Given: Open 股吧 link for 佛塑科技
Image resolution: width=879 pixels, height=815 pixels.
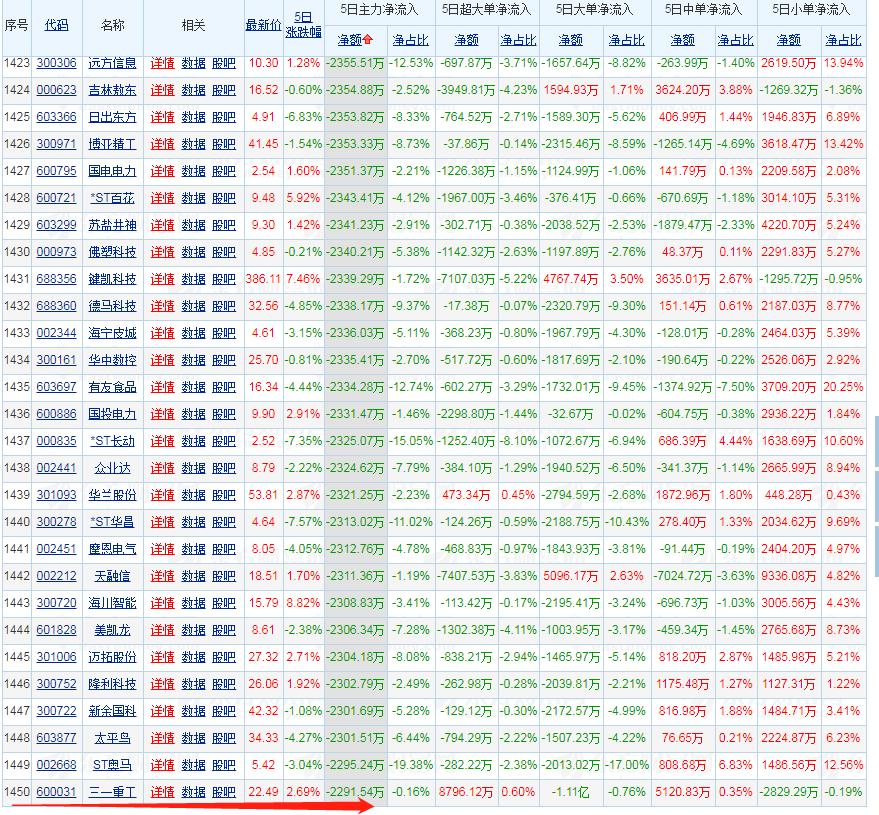Looking at the screenshot, I should [224, 252].
